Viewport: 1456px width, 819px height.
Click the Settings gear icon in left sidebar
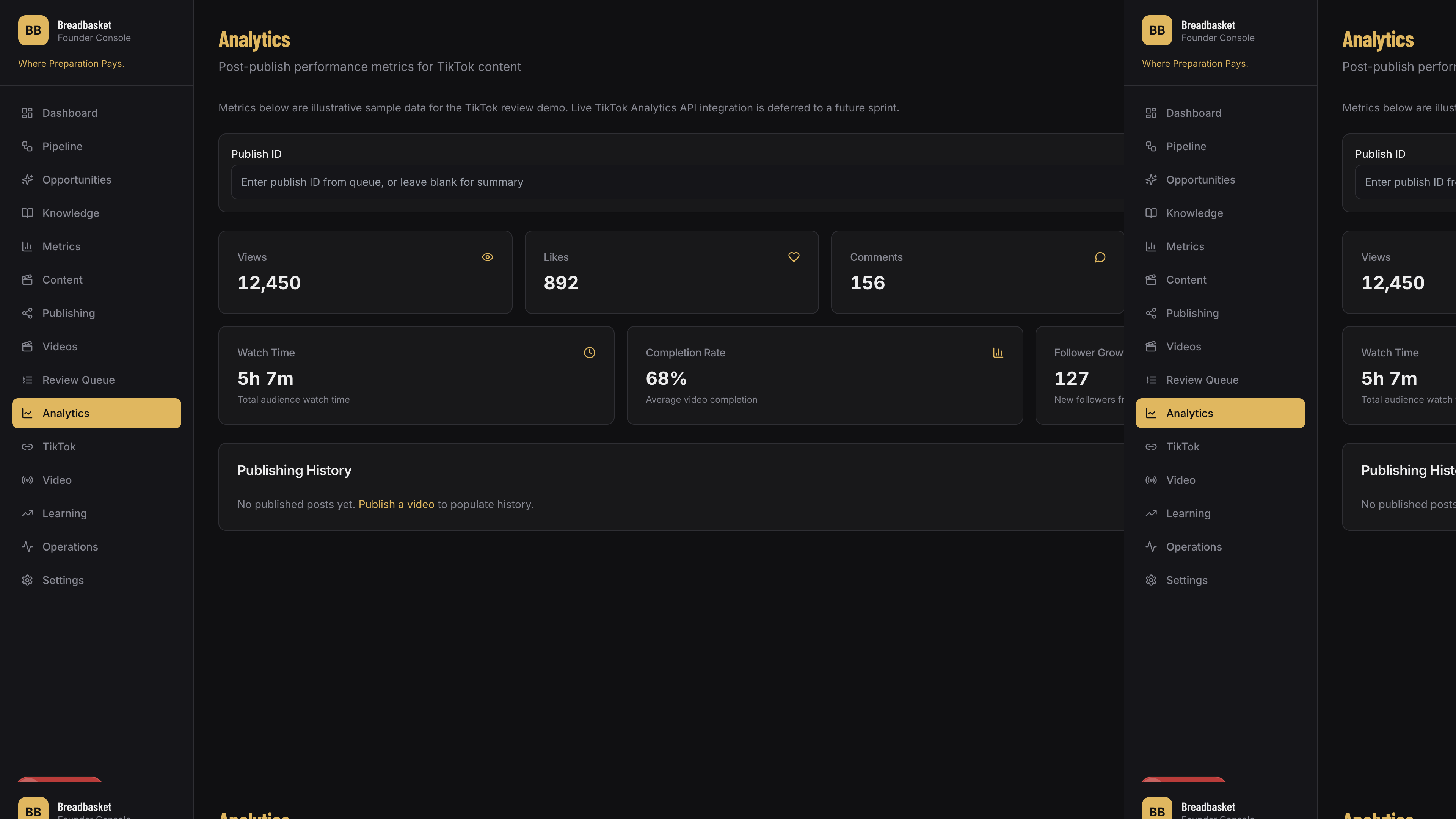[x=27, y=580]
